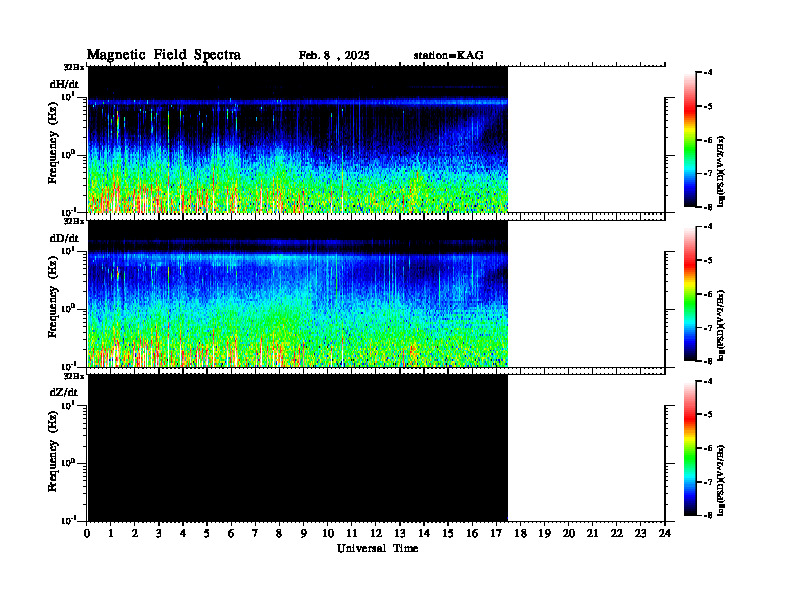Click the -8 value on bottom colorbar

(708, 515)
